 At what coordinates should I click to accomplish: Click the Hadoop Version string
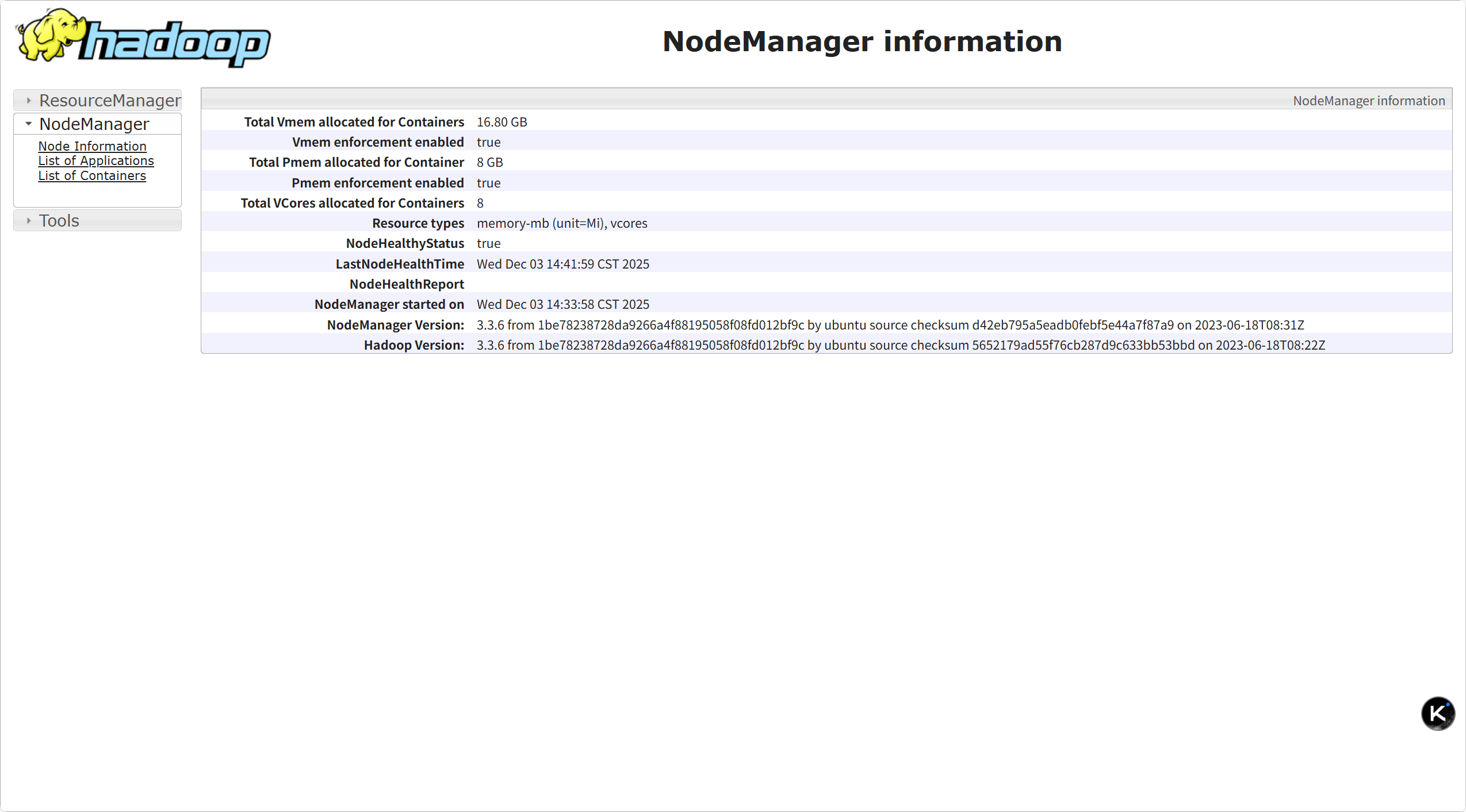pyautogui.click(x=900, y=345)
